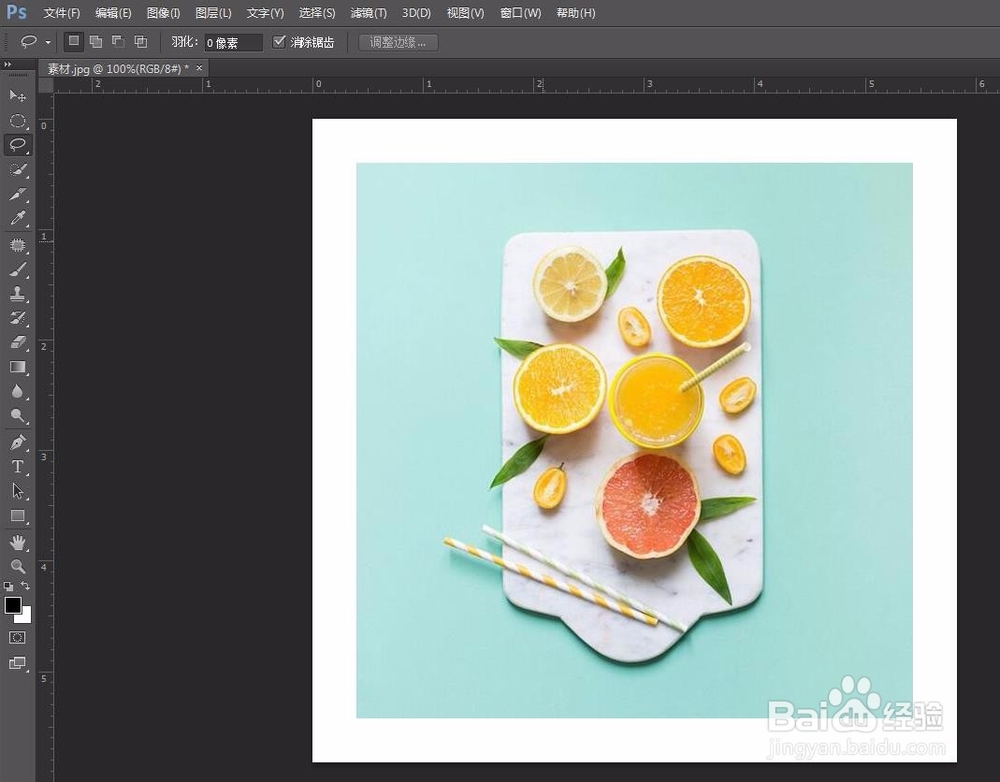Viewport: 1000px width, 782px height.
Task: Select the Spot Healing Brush tool
Action: (17, 245)
